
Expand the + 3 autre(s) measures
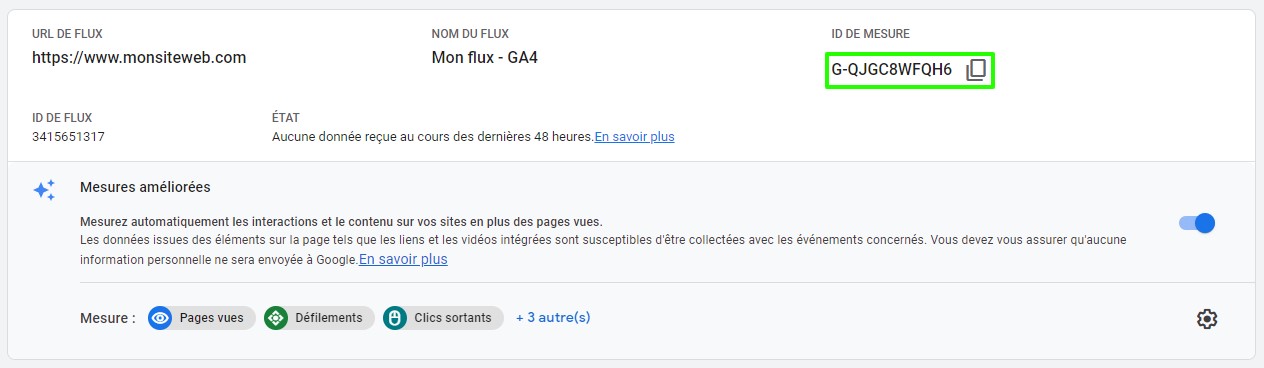pyautogui.click(x=553, y=318)
